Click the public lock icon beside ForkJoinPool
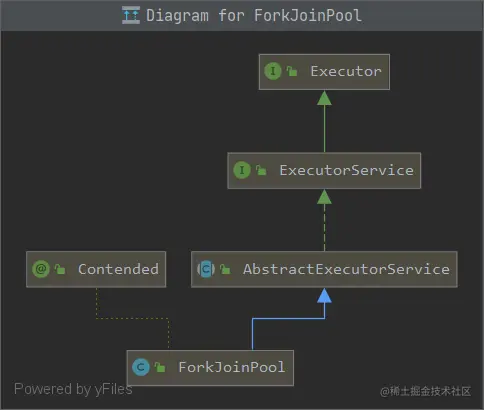 (160, 367)
